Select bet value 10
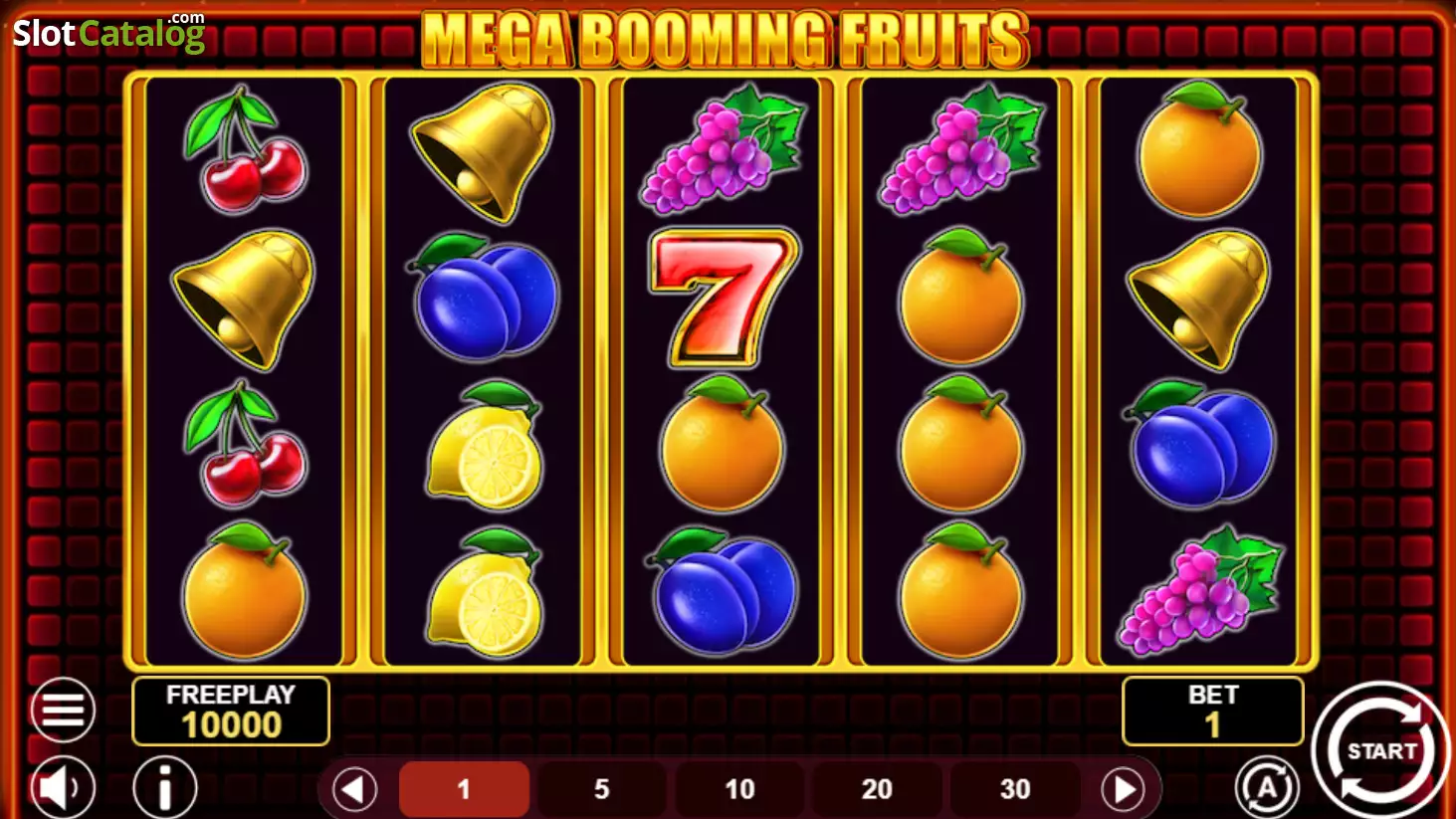Image resolution: width=1456 pixels, height=819 pixels. click(x=739, y=789)
